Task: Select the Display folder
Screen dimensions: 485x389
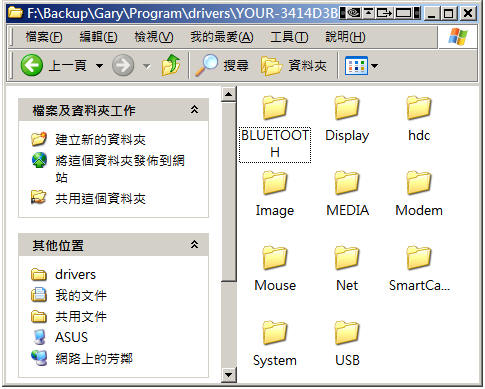Action: (x=347, y=119)
